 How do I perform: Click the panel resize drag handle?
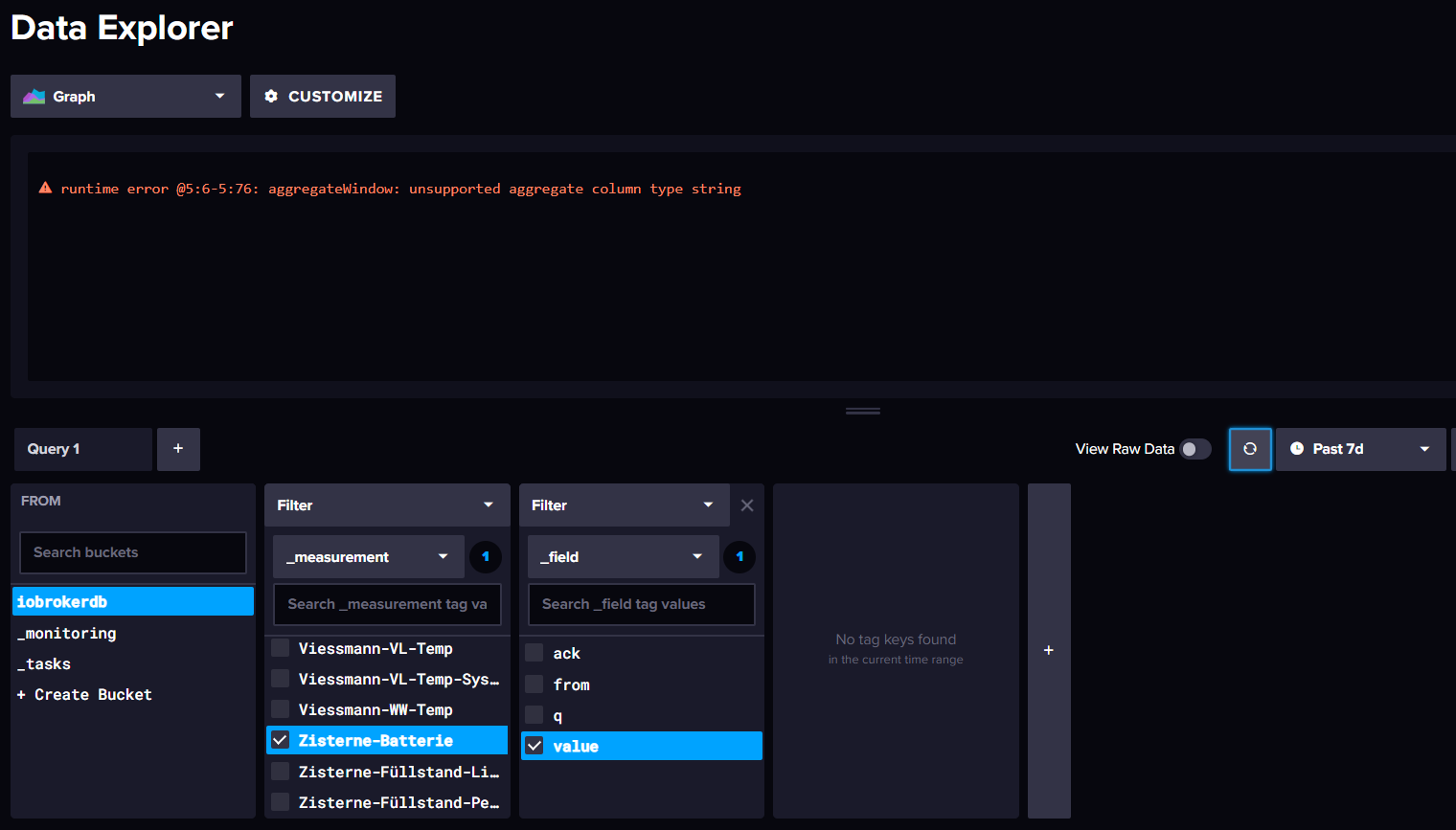[863, 412]
